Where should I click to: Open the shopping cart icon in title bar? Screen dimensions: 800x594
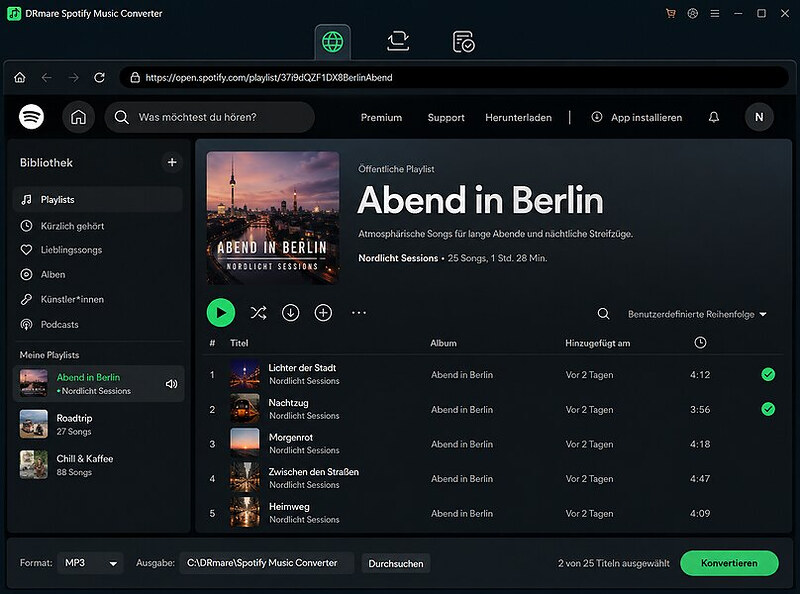(670, 14)
